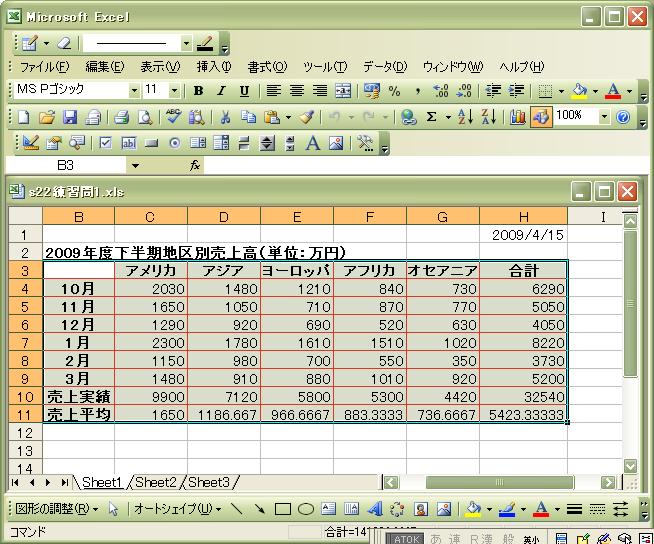Decrease indent of cell
654x544 pixels.
click(x=493, y=91)
